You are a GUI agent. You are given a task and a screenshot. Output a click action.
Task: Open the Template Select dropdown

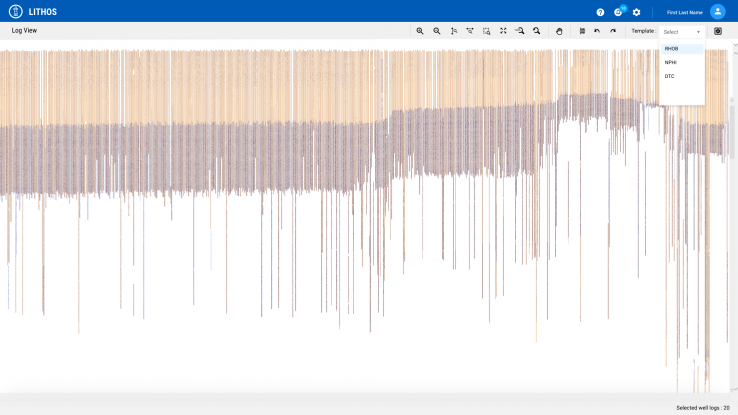click(x=682, y=32)
